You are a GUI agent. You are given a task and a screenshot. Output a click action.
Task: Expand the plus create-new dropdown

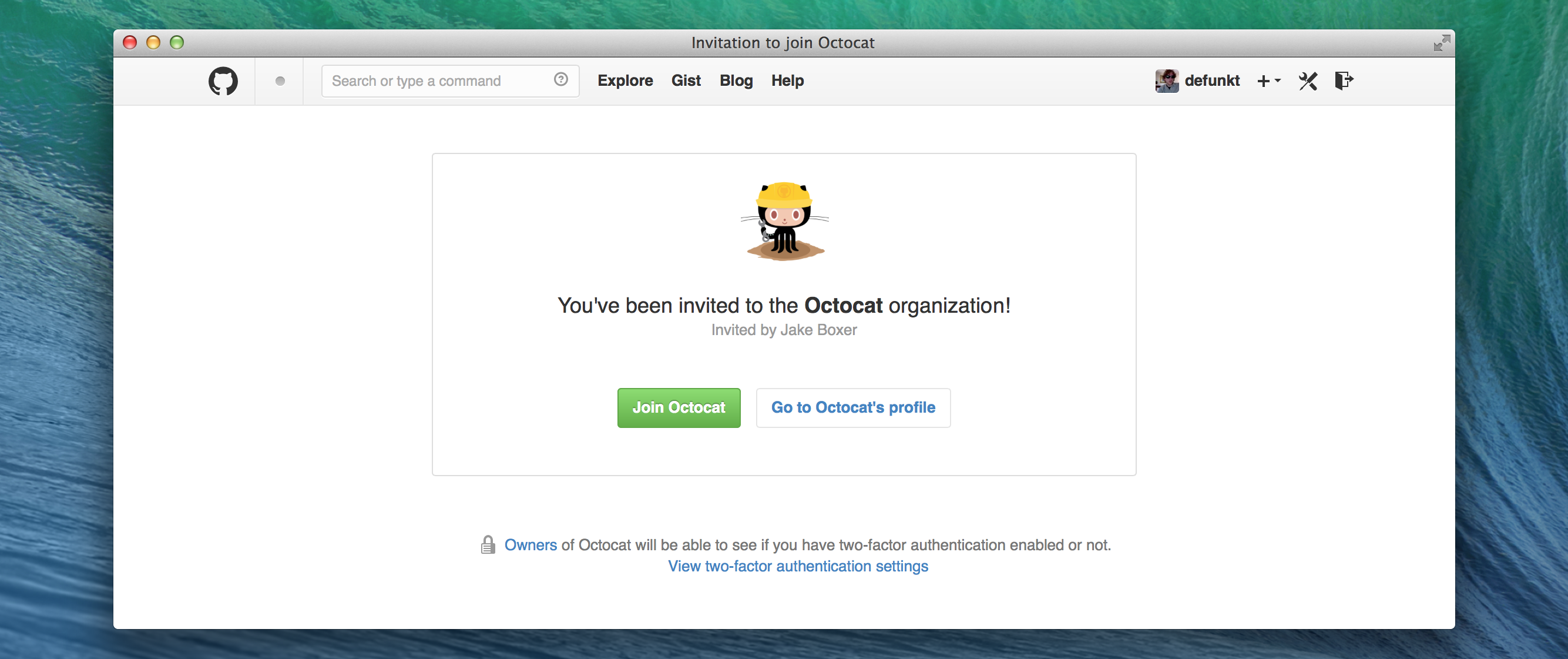[1268, 81]
